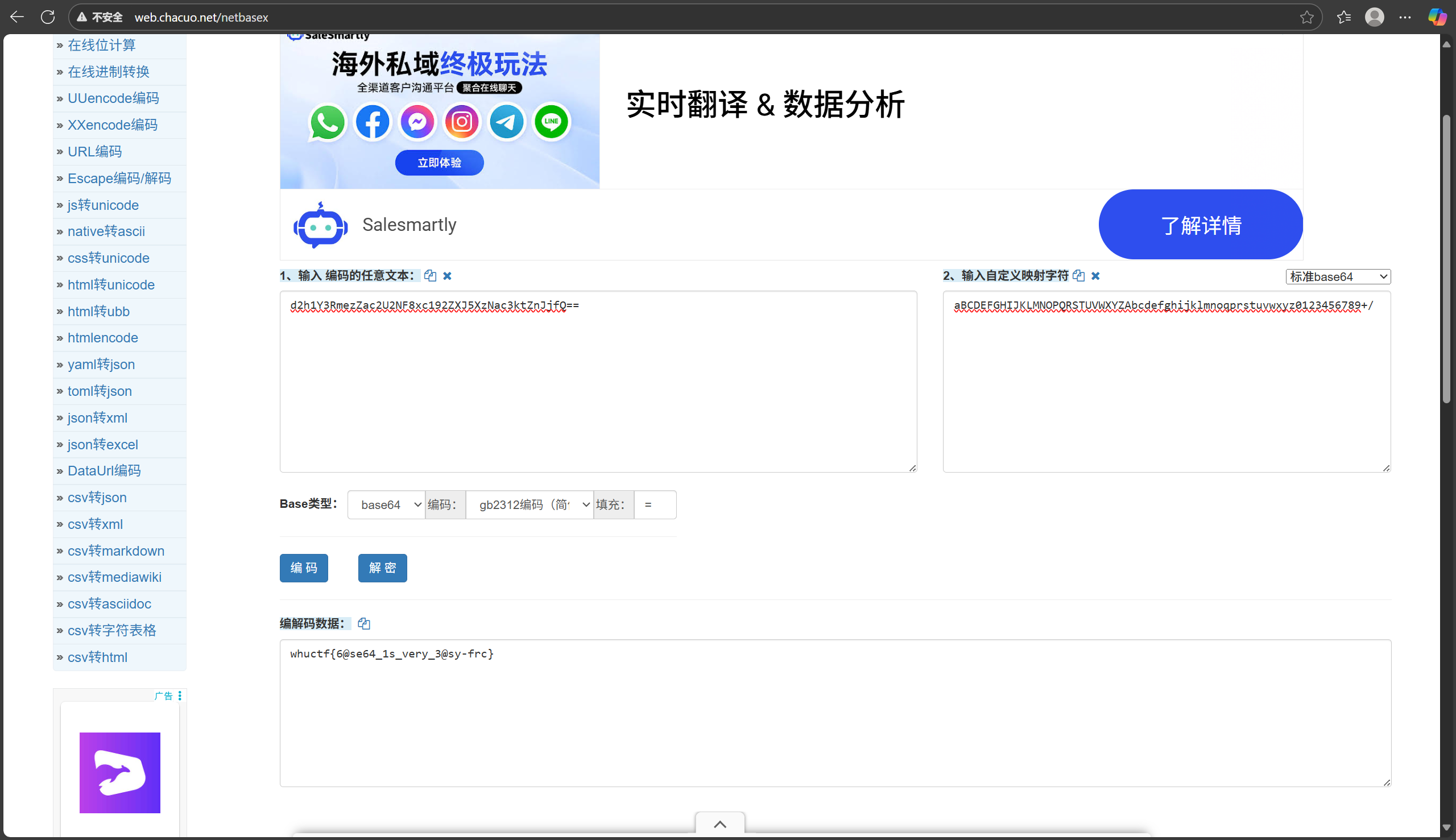Click the 了解详情 ad button
Viewport: 1456px width, 840px height.
[1201, 225]
